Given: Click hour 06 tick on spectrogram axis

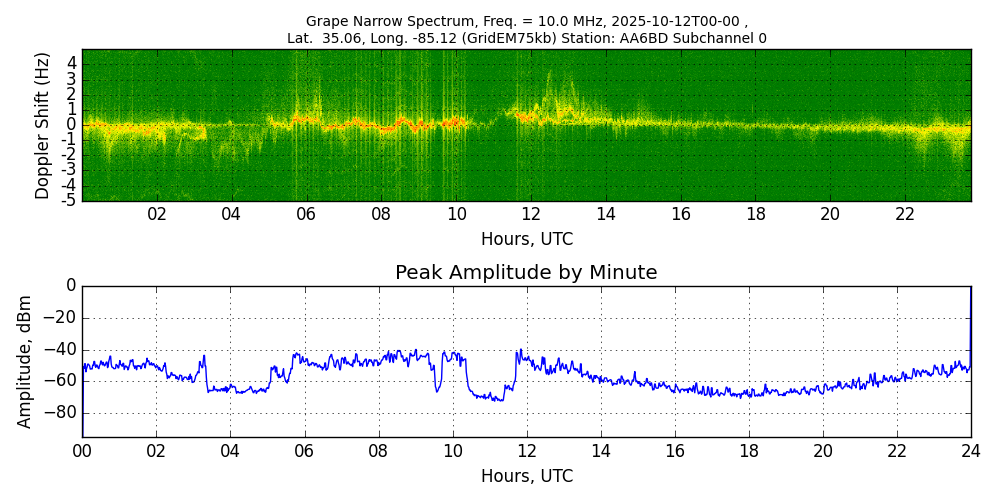Looking at the screenshot, I should (306, 215).
